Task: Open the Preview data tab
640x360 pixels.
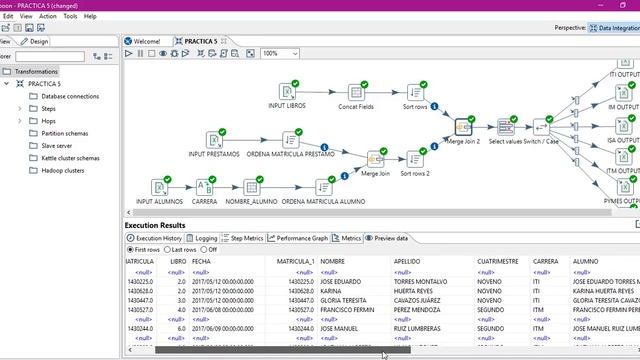Action: (x=387, y=238)
